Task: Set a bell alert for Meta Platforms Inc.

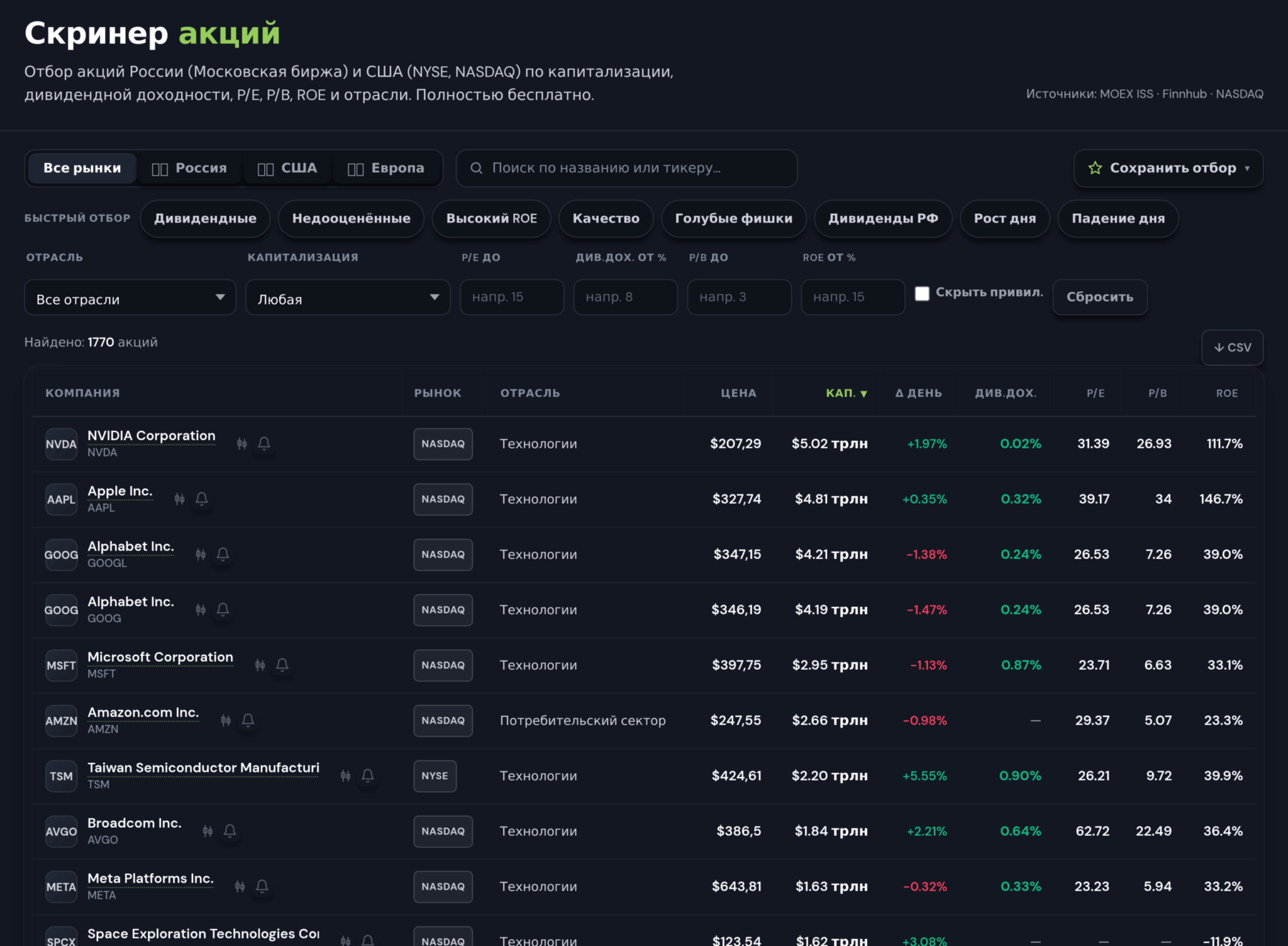Action: click(262, 886)
